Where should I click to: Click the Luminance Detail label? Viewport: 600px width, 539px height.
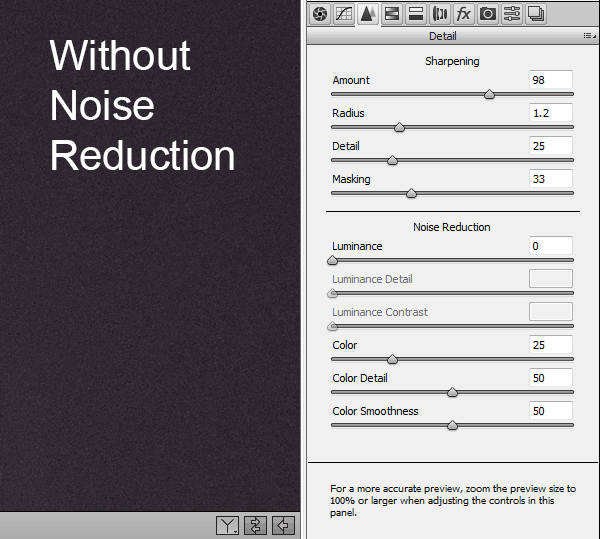[372, 279]
